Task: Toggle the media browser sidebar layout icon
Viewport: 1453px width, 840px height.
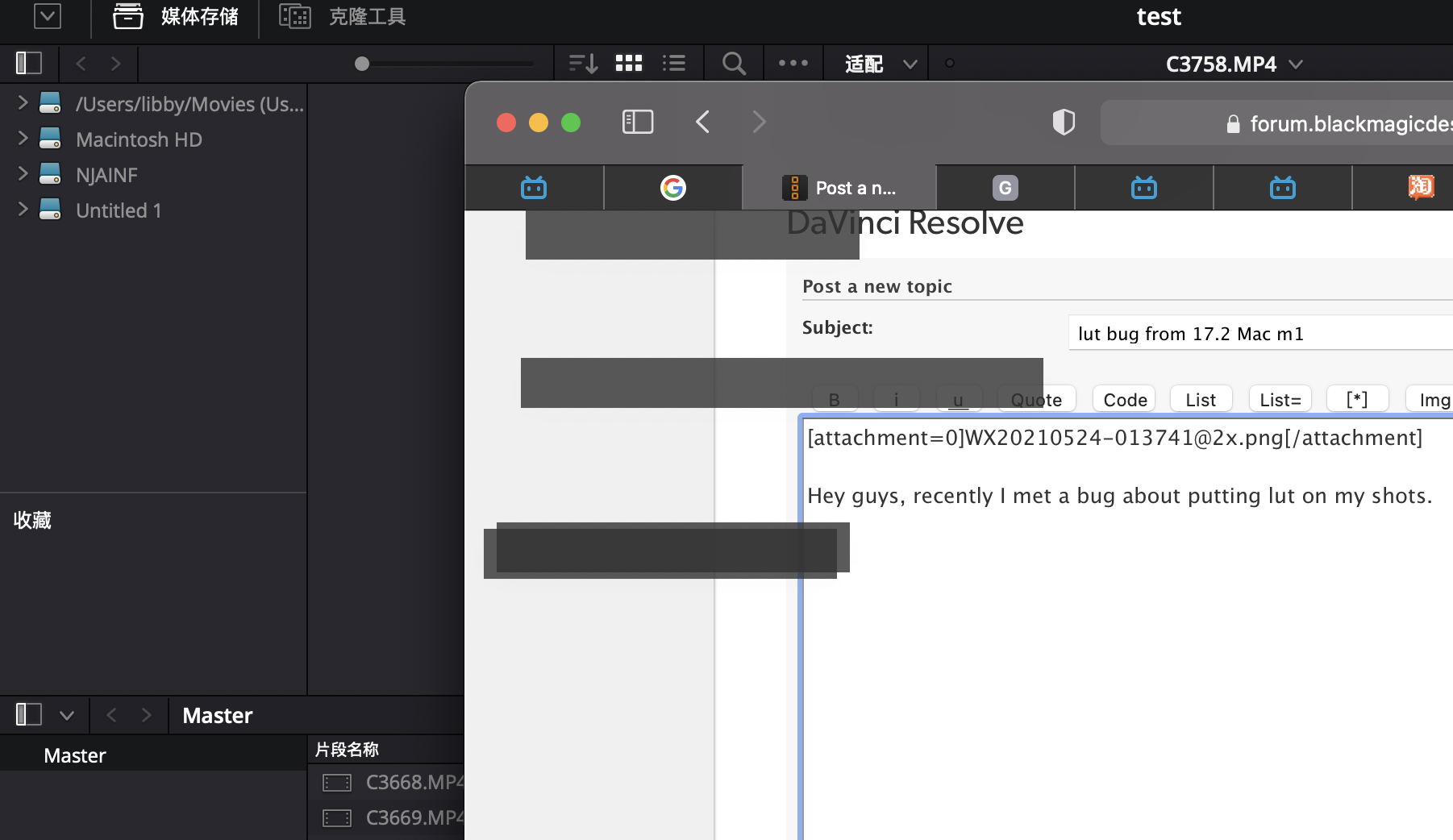Action: pyautogui.click(x=28, y=63)
